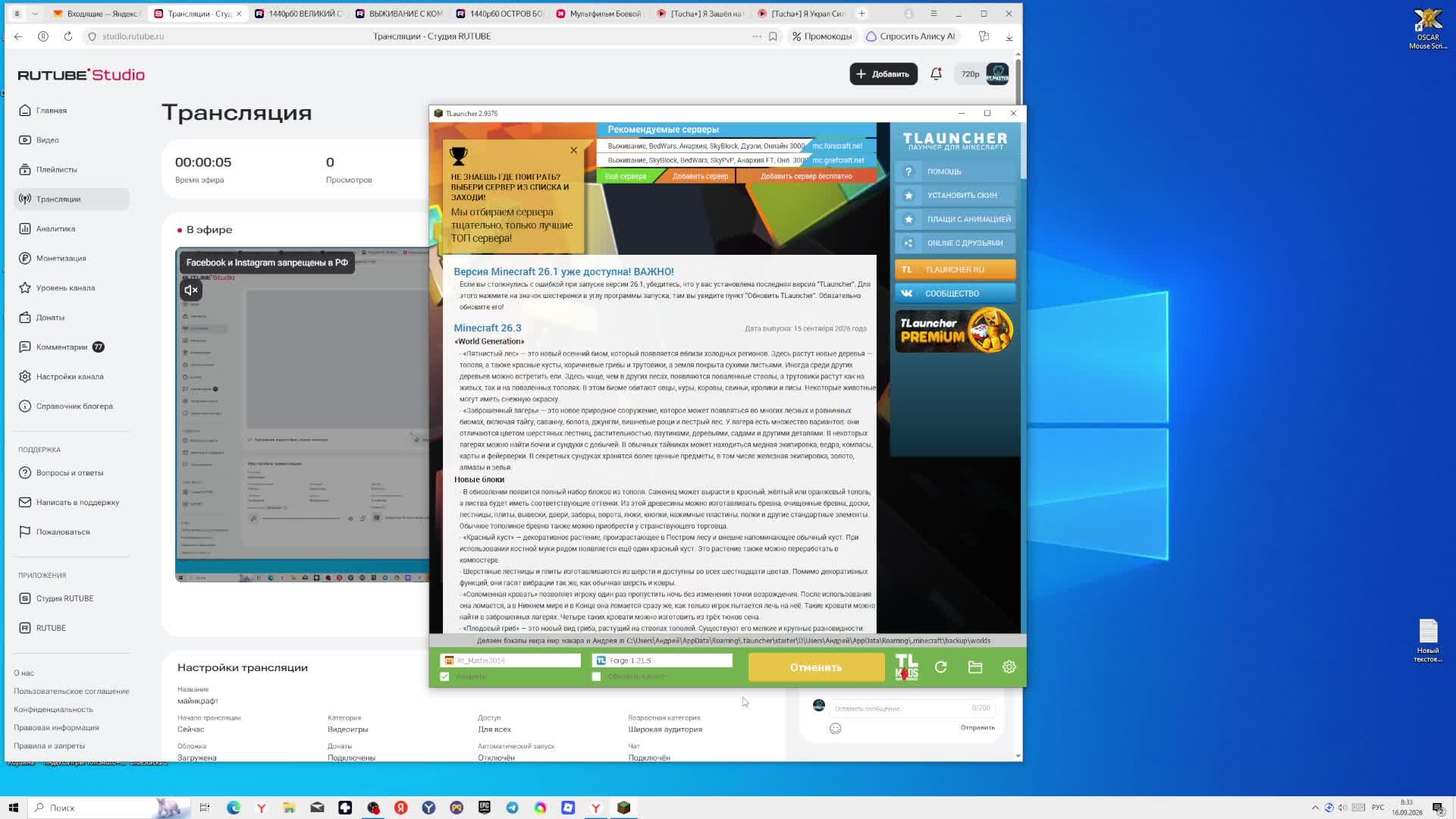Click the star icon beside Установить скин
Image resolution: width=1456 pixels, height=819 pixels.
click(x=908, y=196)
